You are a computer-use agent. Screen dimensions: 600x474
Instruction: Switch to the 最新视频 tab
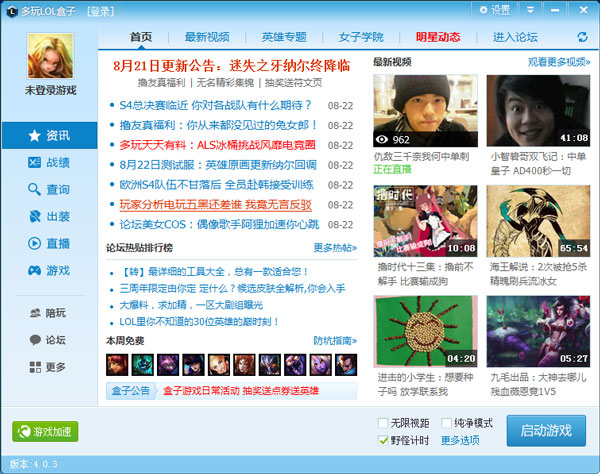(207, 37)
